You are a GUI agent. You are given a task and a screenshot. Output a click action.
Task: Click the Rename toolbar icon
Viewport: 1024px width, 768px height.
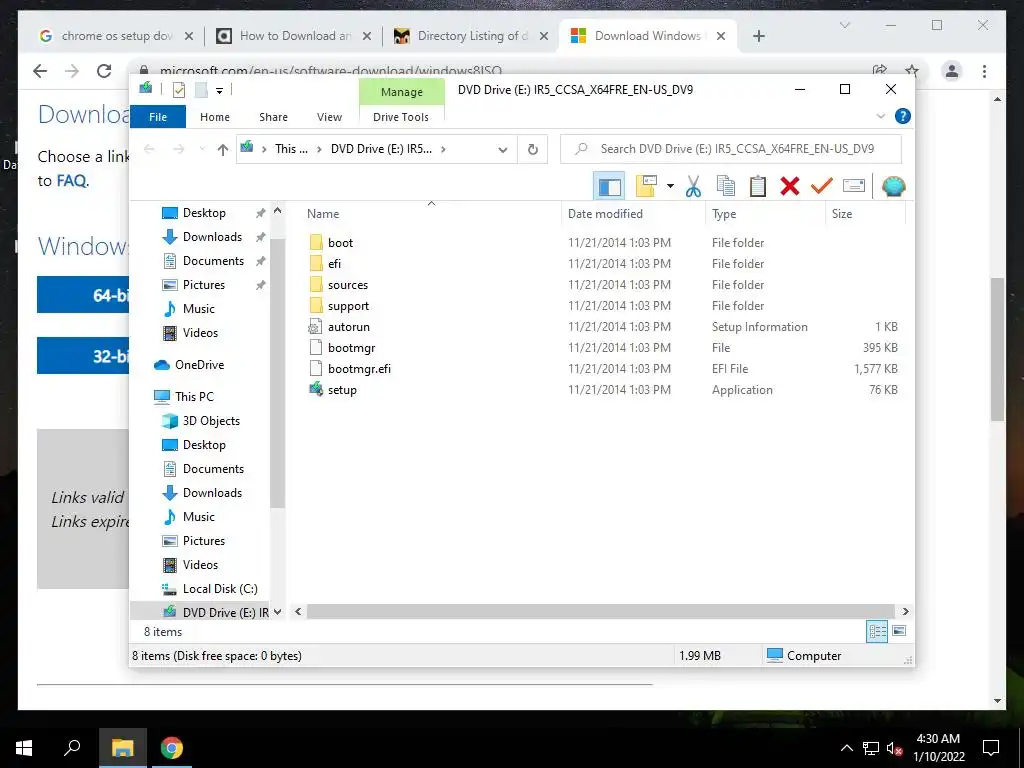[x=854, y=186]
